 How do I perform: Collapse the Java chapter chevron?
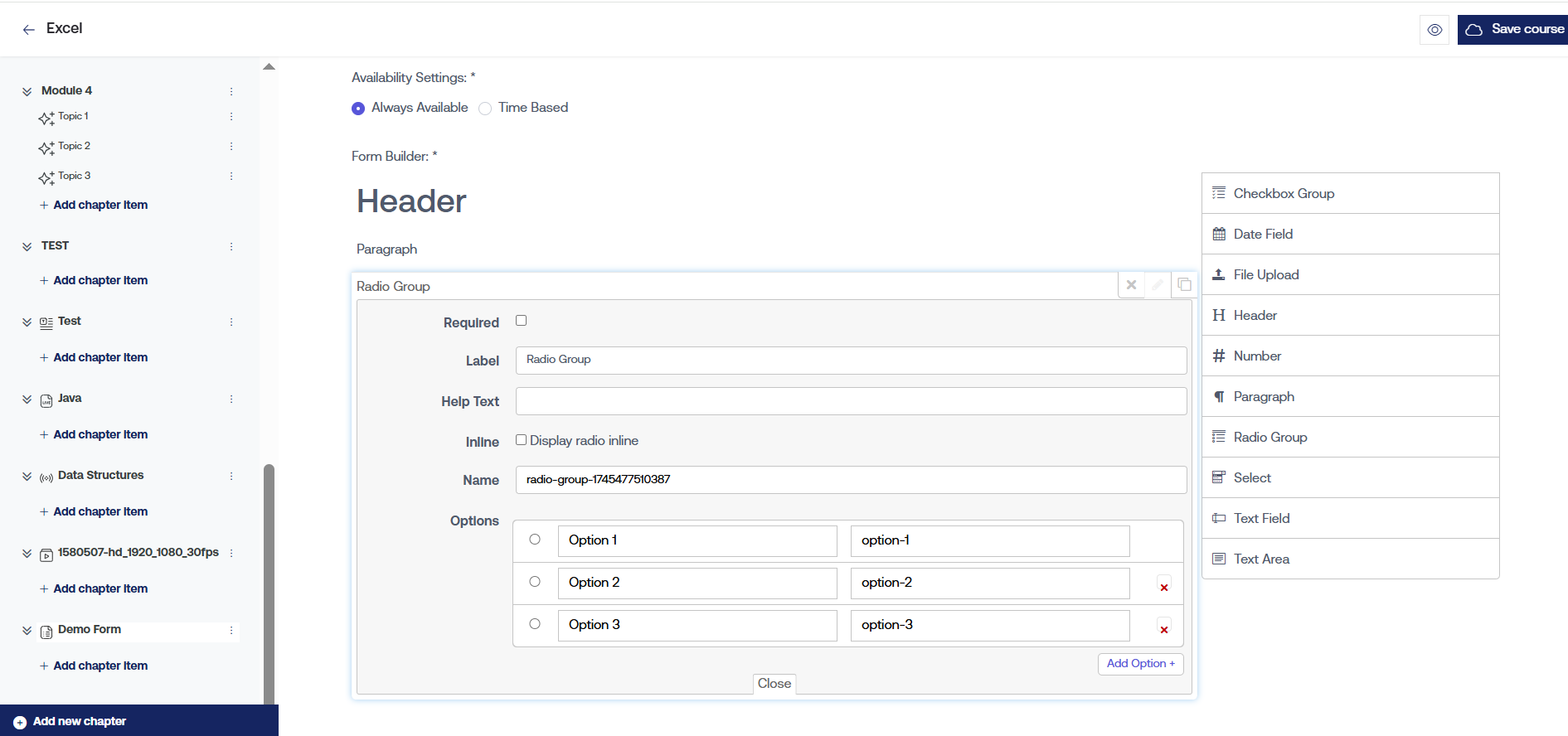pyautogui.click(x=27, y=399)
